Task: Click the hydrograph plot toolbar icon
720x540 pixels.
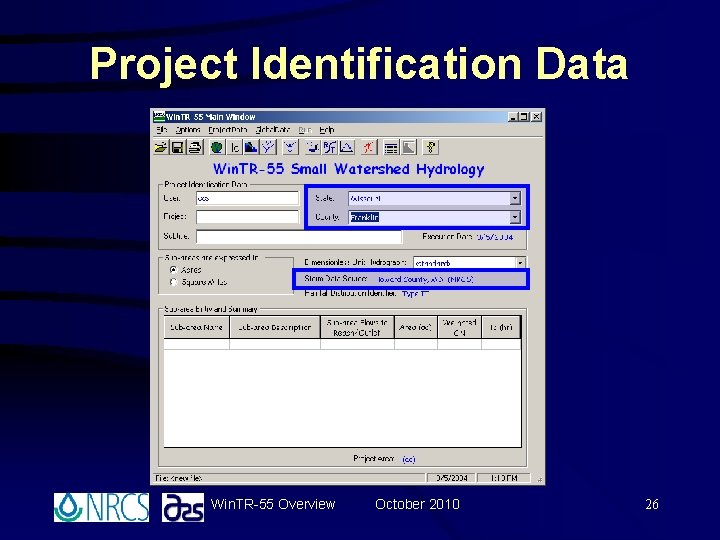Action: tap(346, 147)
